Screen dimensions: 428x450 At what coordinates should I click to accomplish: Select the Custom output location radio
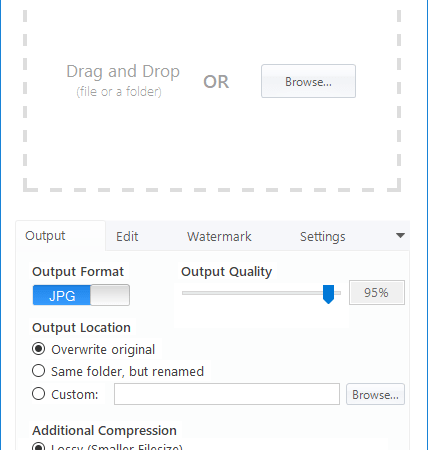click(39, 394)
